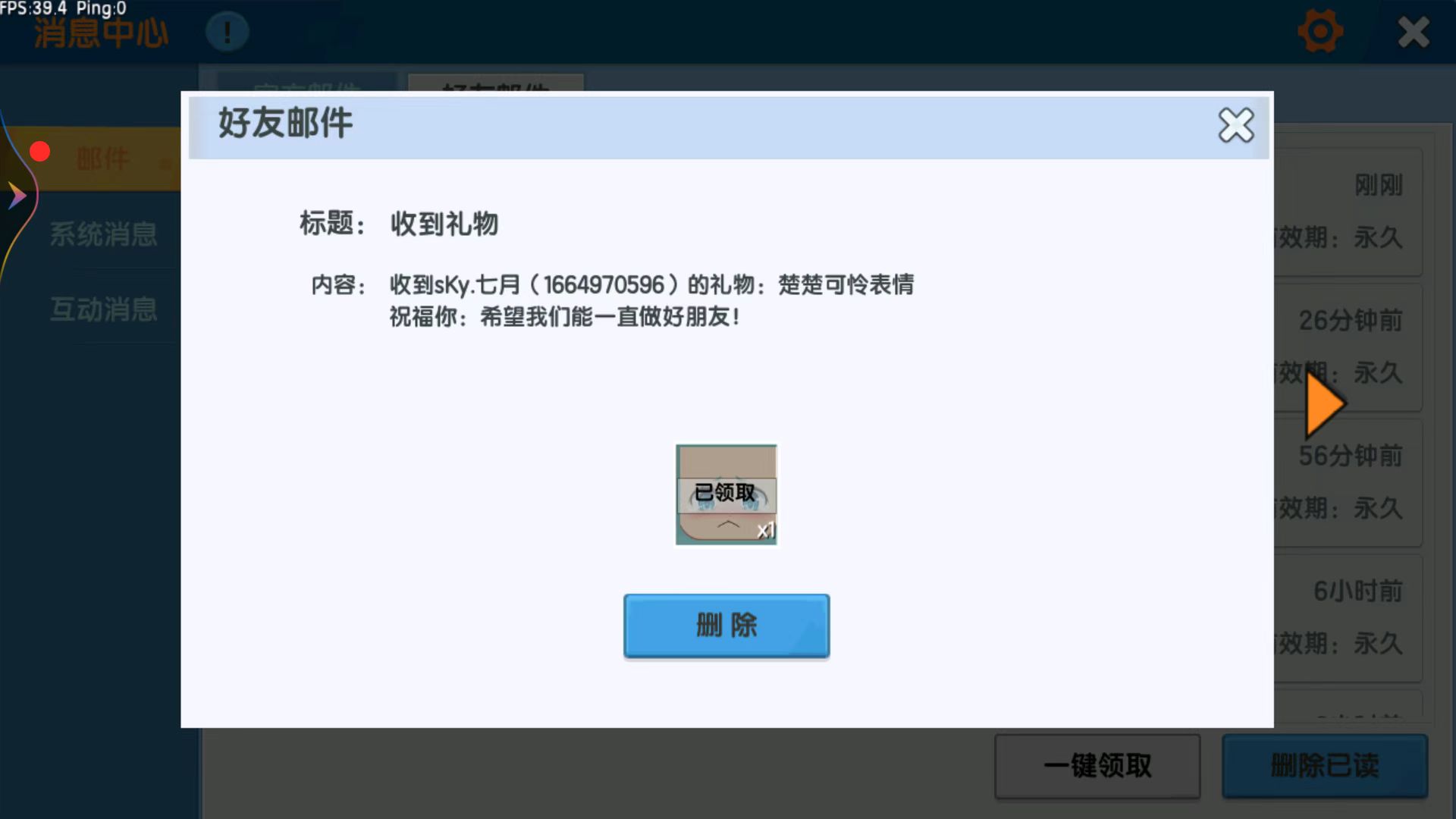Expand the purple arrow on left edge
Image resolution: width=1456 pixels, height=819 pixels.
17,196
